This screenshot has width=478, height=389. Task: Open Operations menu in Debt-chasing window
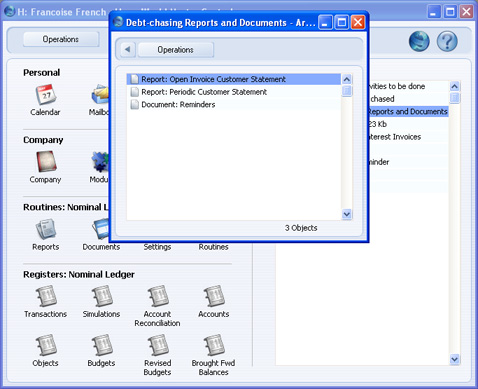tap(175, 50)
